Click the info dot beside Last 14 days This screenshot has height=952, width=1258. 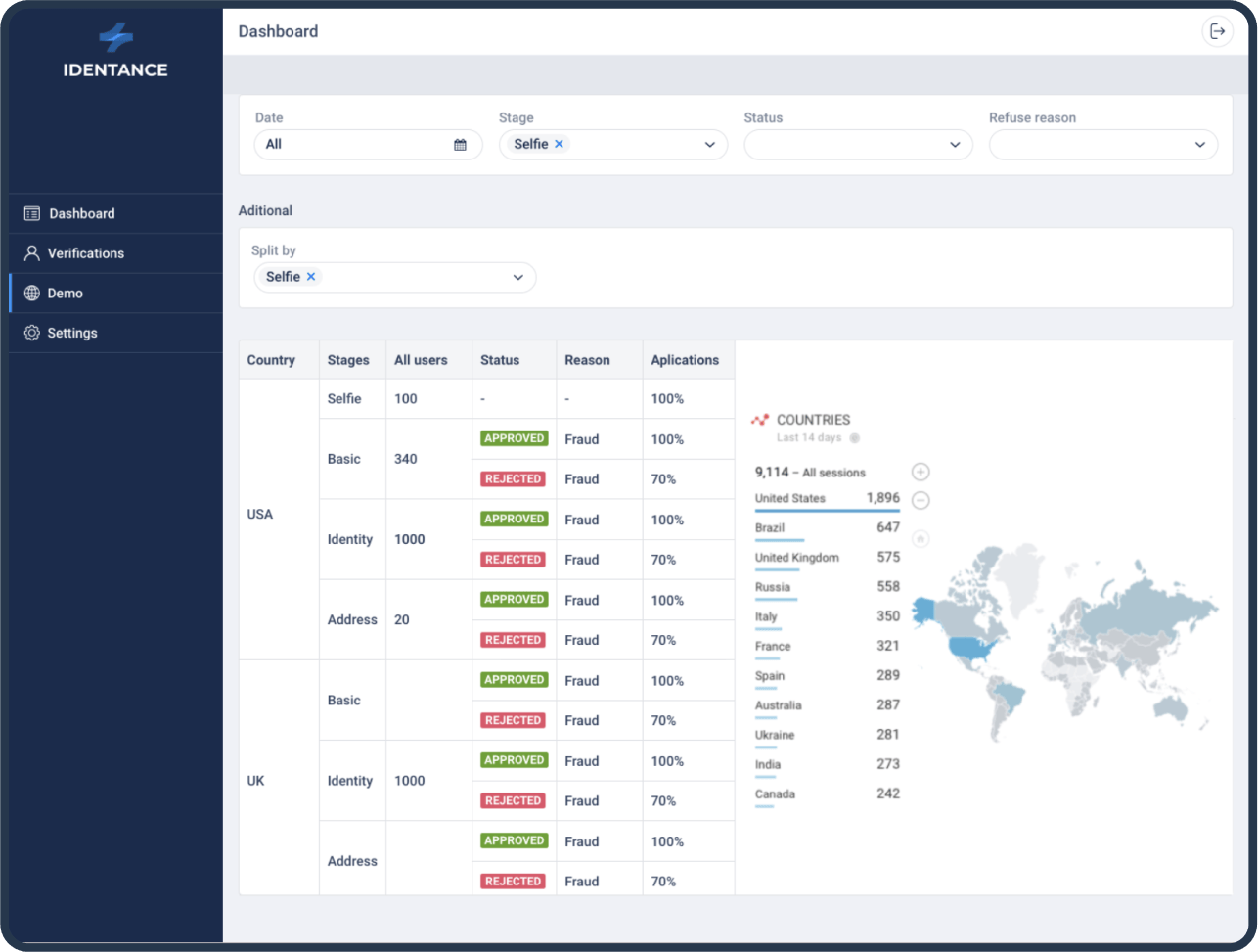pyautogui.click(x=855, y=438)
